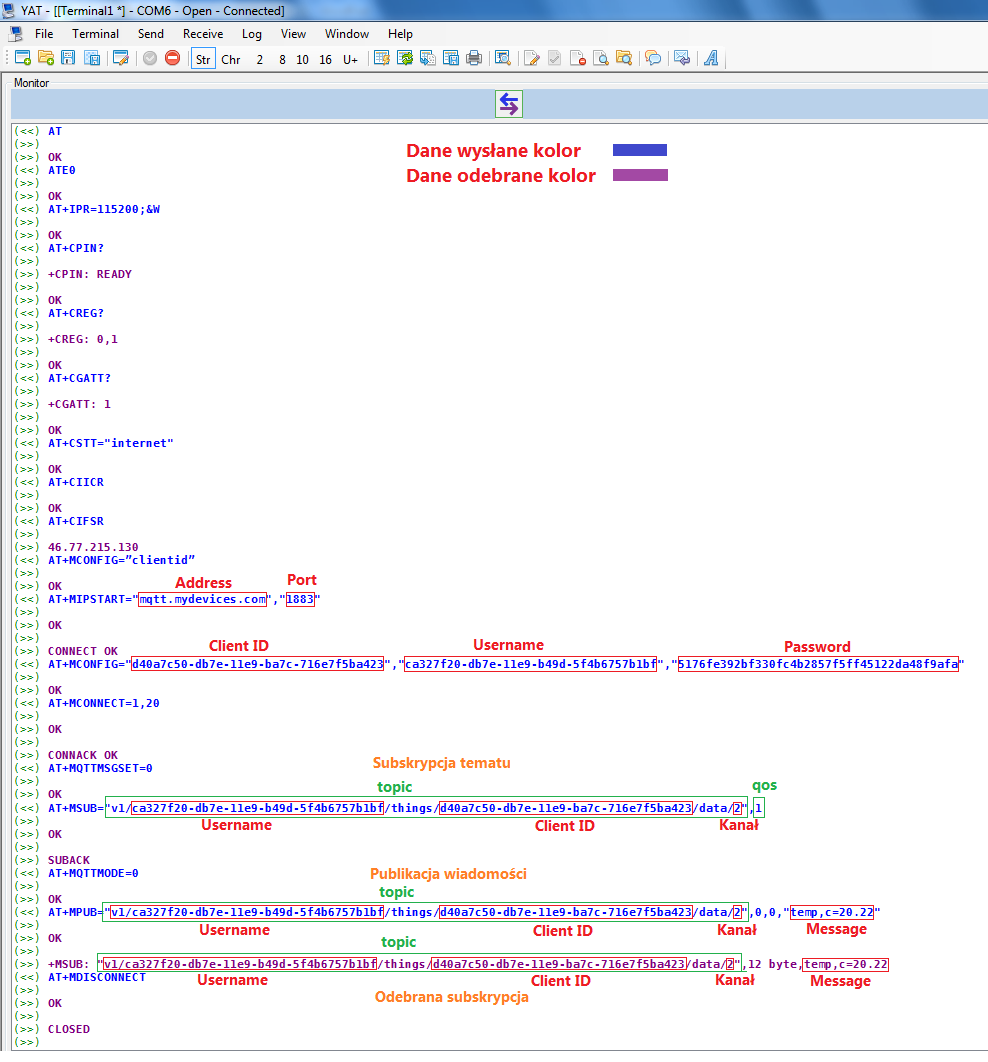Select decimal radix 10
This screenshot has height=1062, width=988.
(x=303, y=60)
